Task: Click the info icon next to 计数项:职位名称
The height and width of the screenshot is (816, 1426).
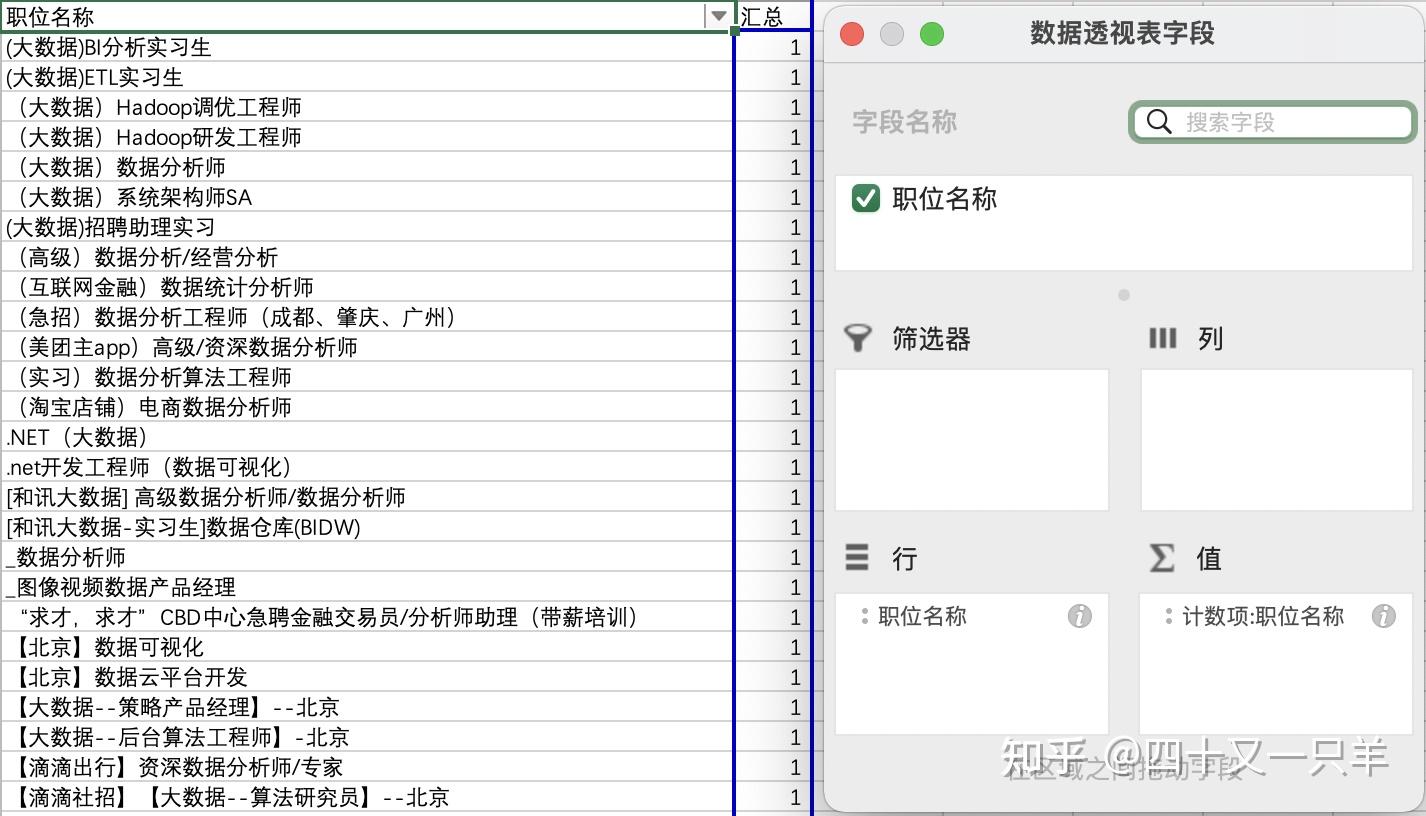Action: click(x=1385, y=617)
